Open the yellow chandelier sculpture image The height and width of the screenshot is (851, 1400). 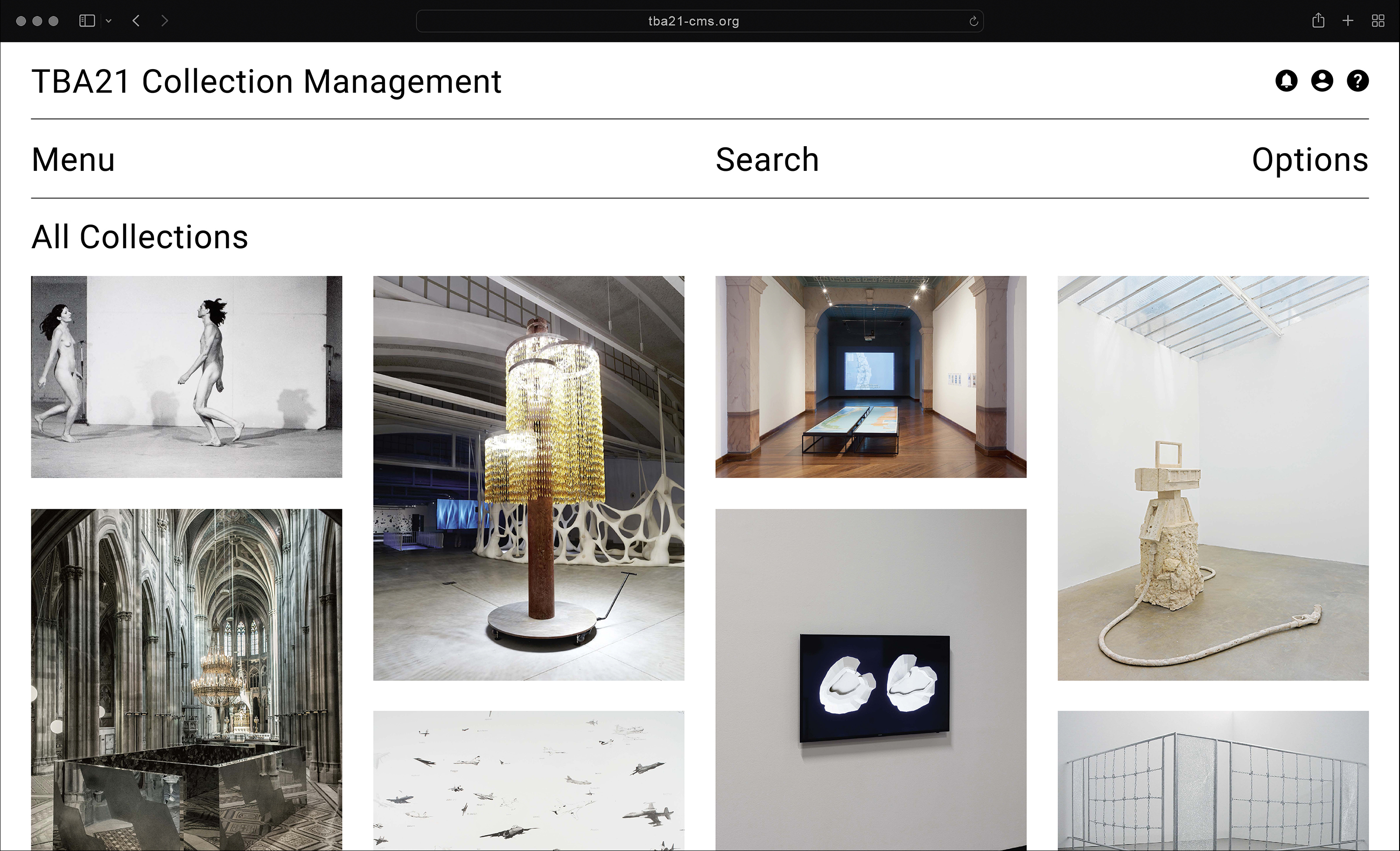pos(528,478)
